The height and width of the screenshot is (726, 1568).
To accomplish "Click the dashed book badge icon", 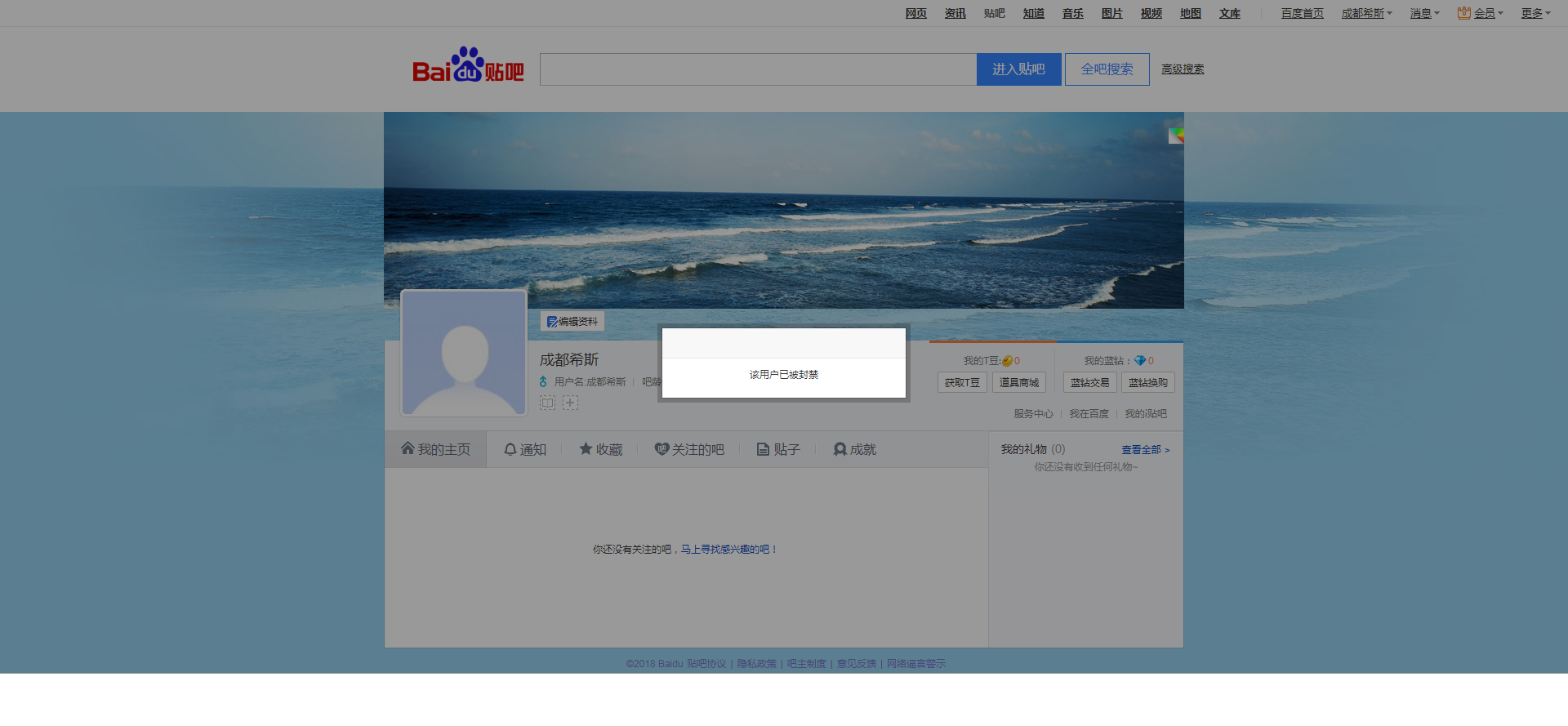I will pyautogui.click(x=547, y=403).
